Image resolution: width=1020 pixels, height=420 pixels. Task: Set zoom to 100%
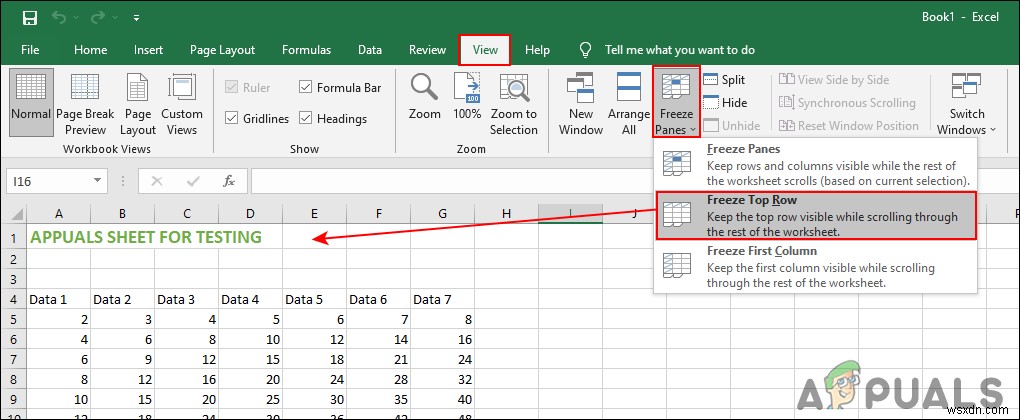coord(466,96)
